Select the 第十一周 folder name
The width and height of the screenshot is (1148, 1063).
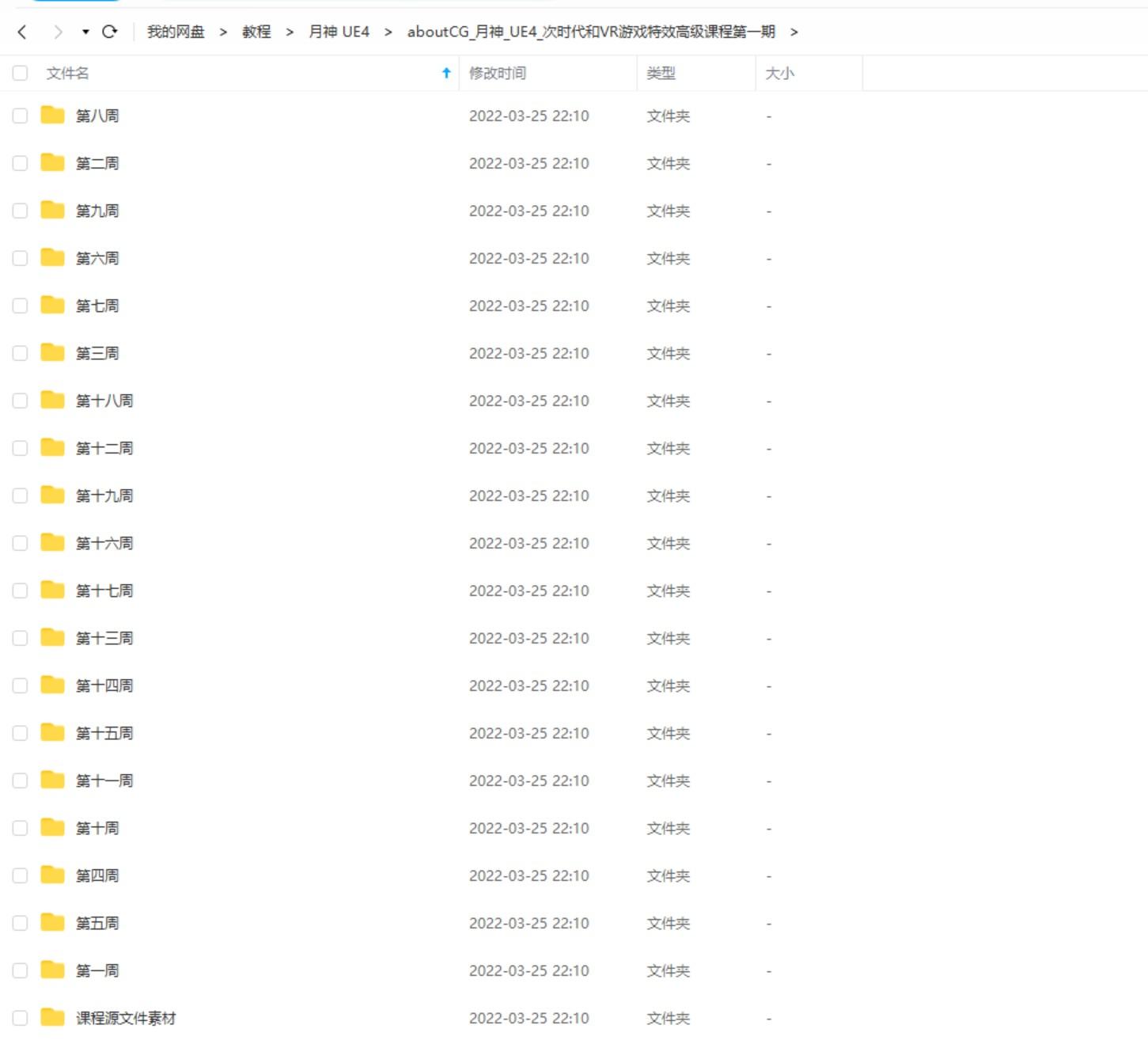(104, 780)
